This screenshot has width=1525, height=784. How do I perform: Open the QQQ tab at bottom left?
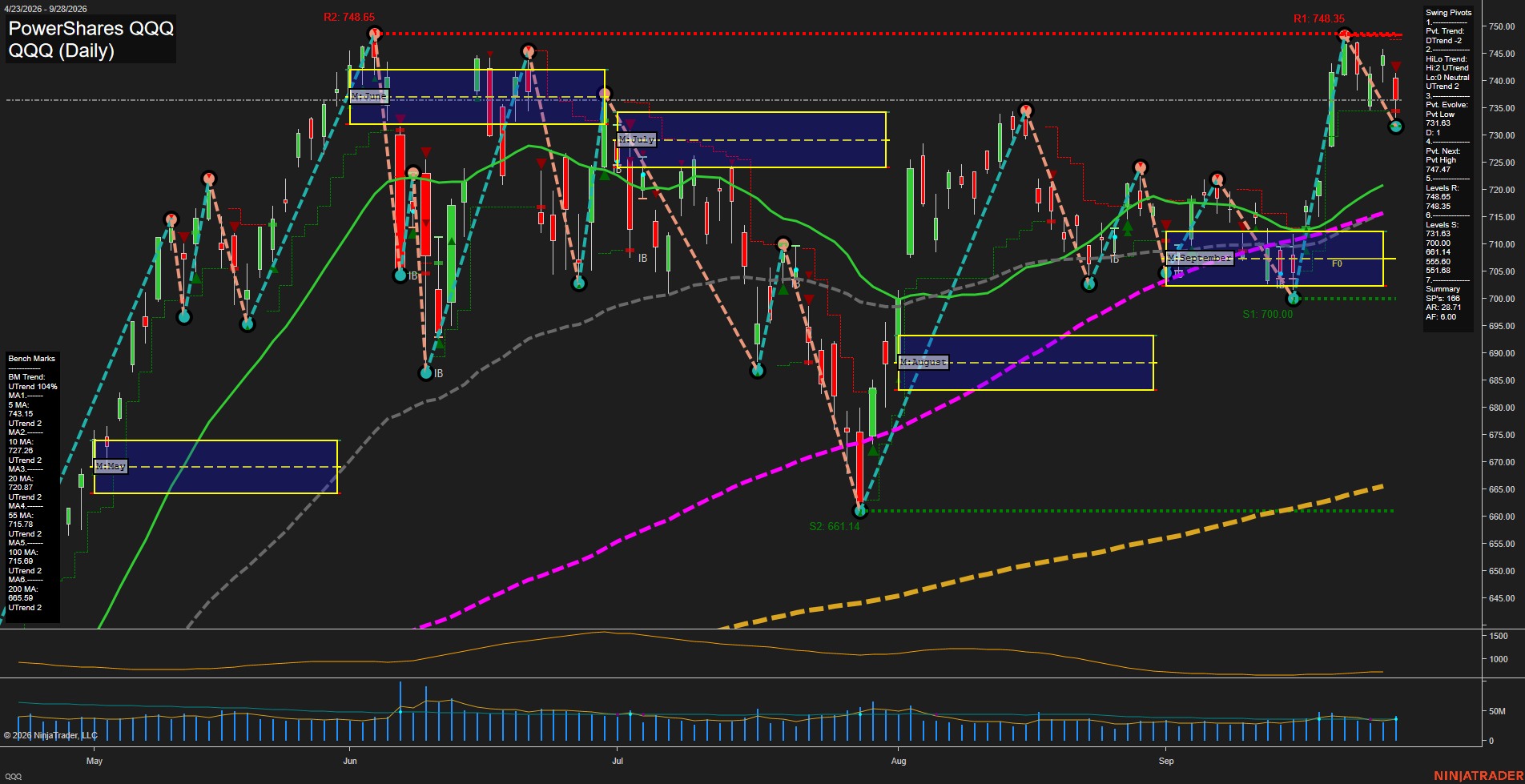[14, 776]
